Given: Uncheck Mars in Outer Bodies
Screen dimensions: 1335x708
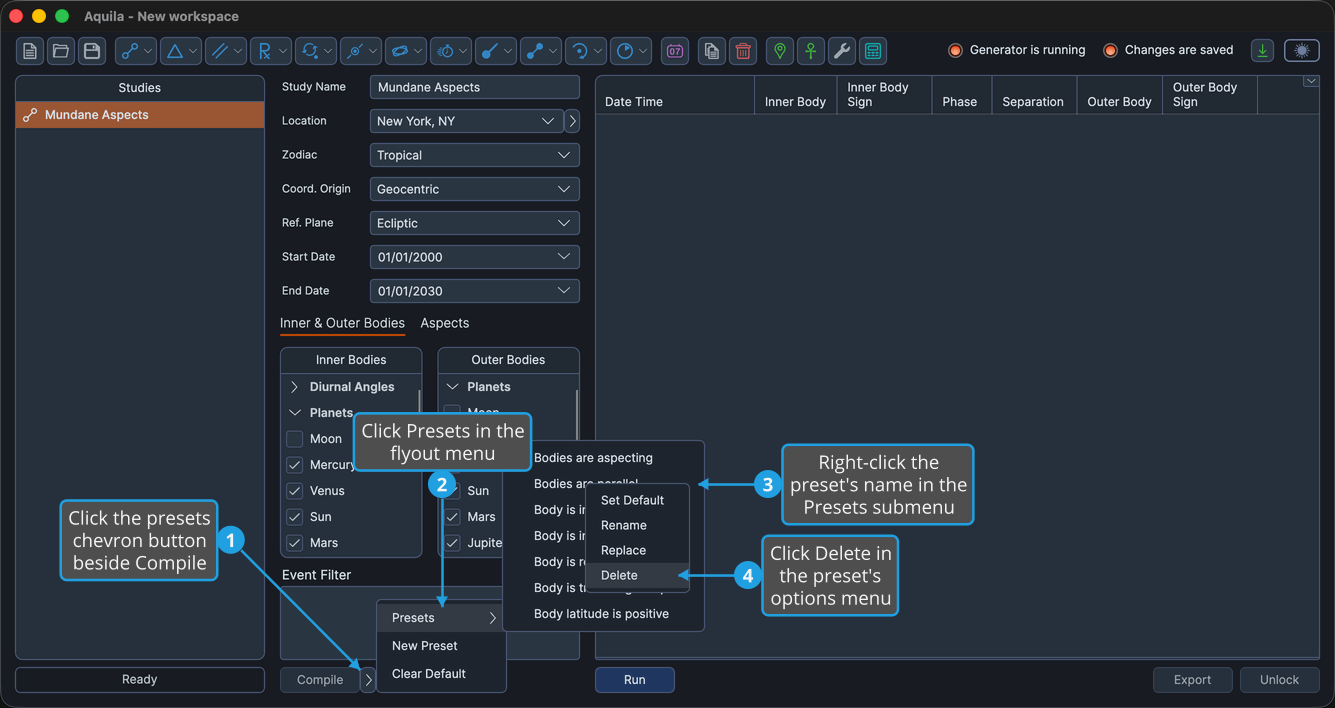Looking at the screenshot, I should tap(452, 517).
